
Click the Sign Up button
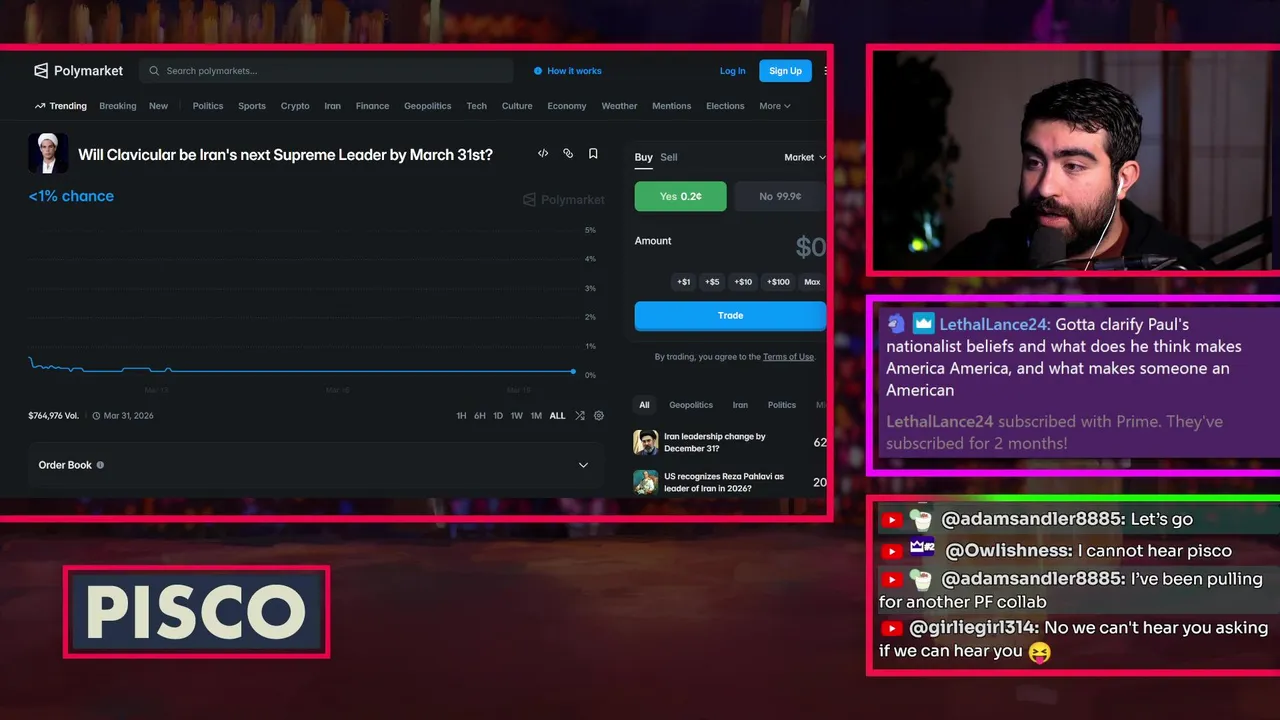(785, 71)
